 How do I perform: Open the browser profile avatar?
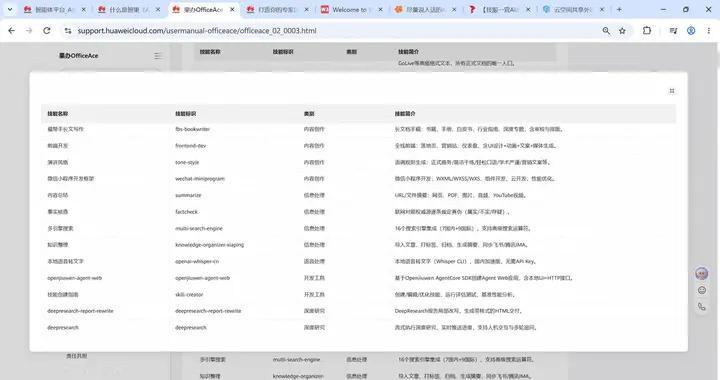coord(691,31)
